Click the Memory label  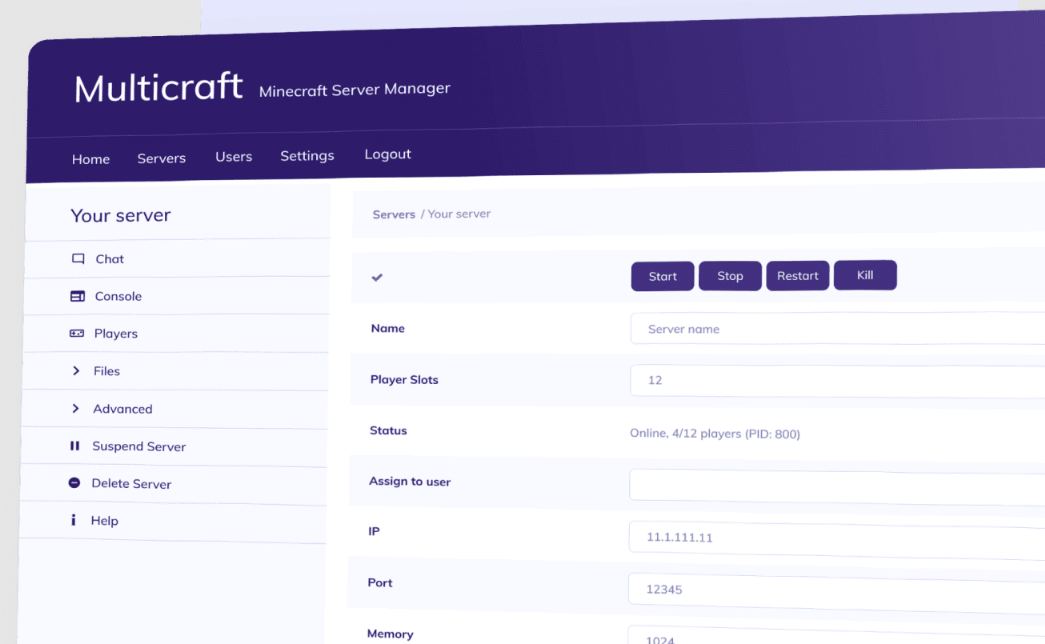(x=390, y=634)
